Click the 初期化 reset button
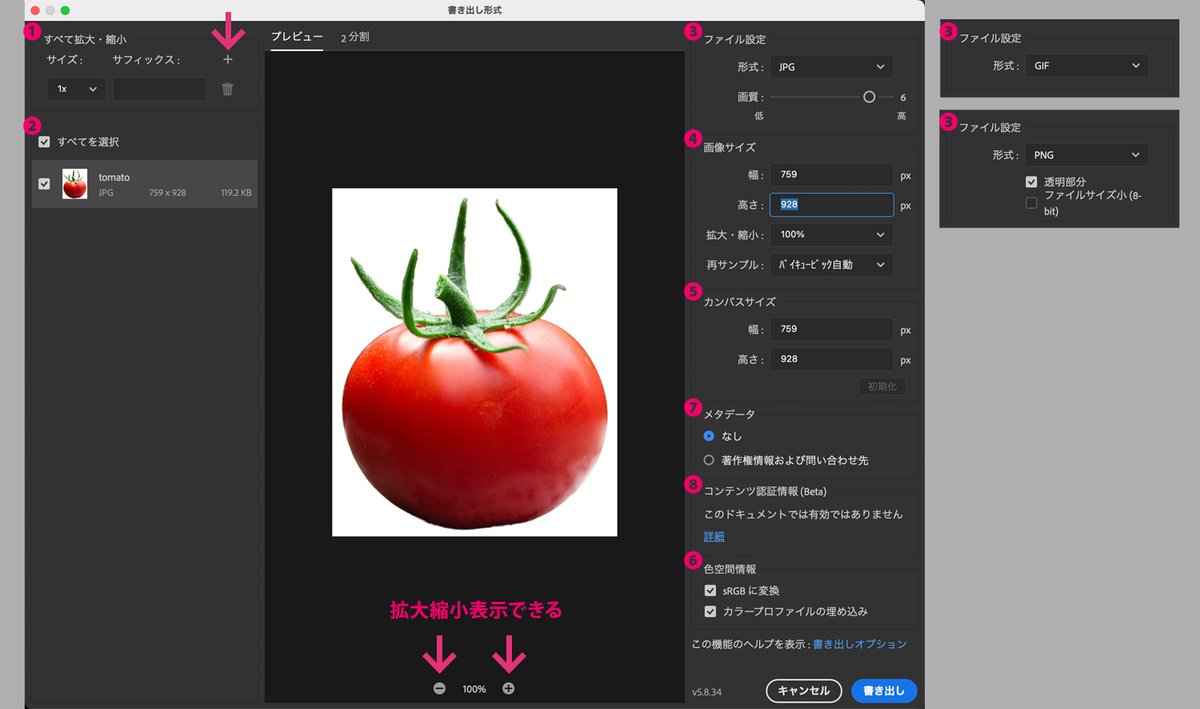 coord(882,386)
